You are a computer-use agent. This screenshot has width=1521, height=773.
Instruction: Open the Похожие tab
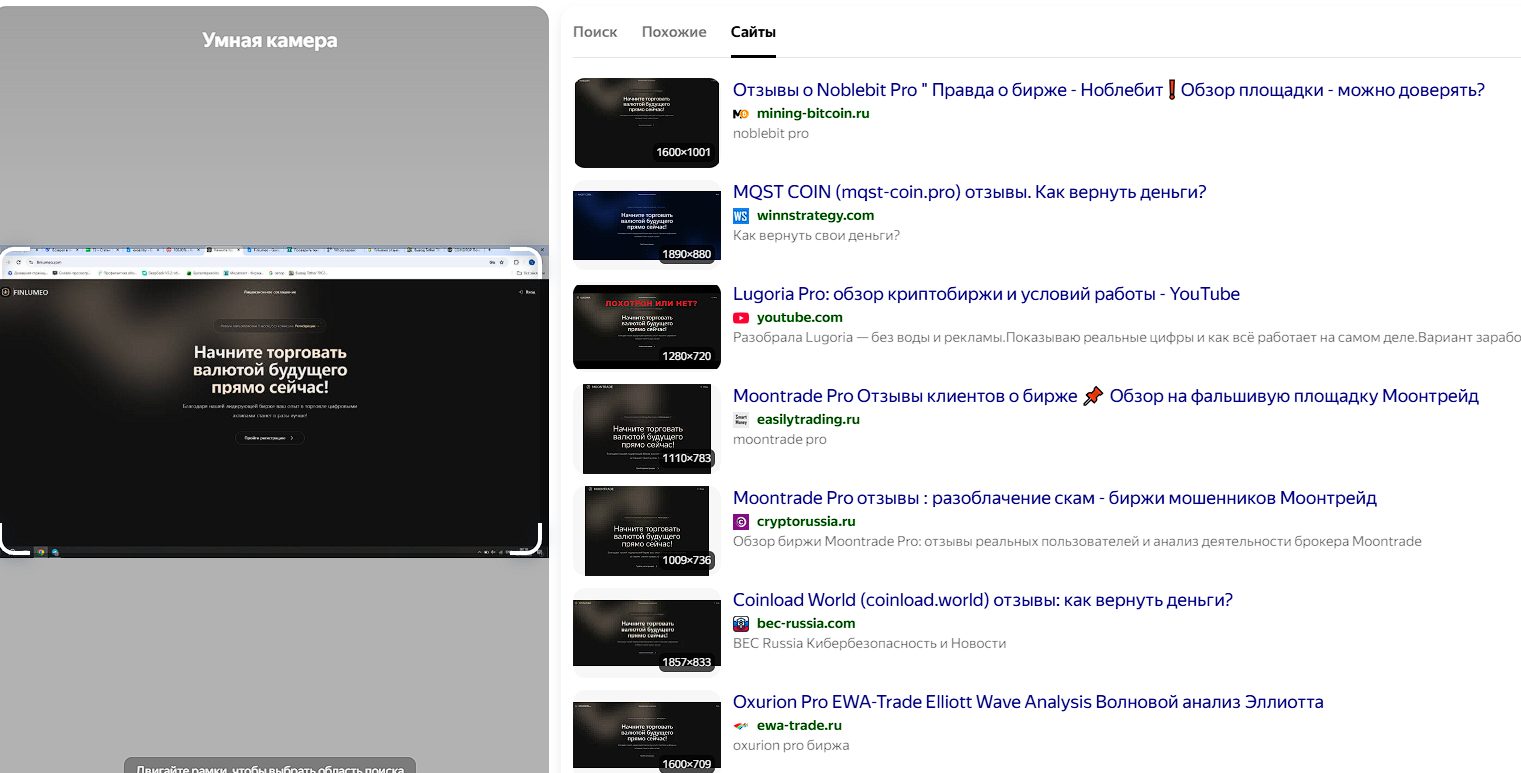pos(674,32)
